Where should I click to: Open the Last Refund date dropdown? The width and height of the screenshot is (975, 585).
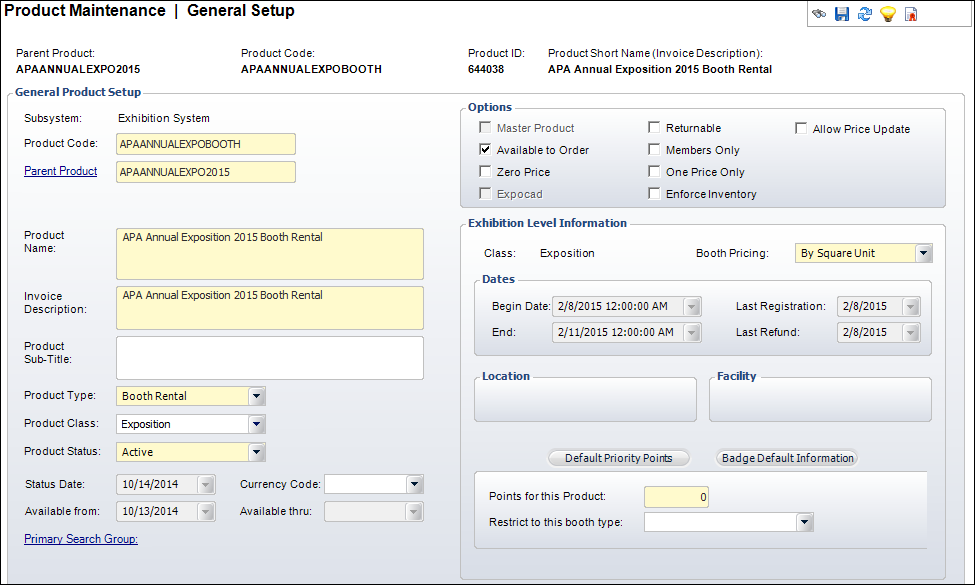[x=911, y=333]
